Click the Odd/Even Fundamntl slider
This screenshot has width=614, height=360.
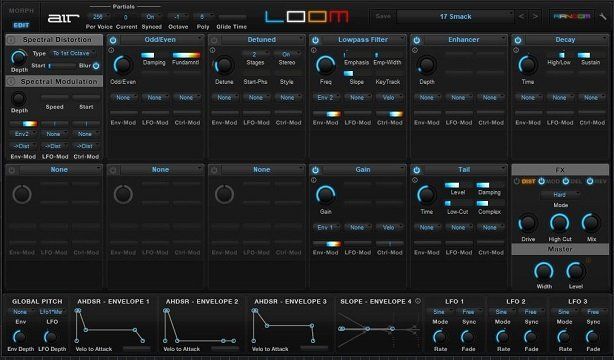point(186,55)
